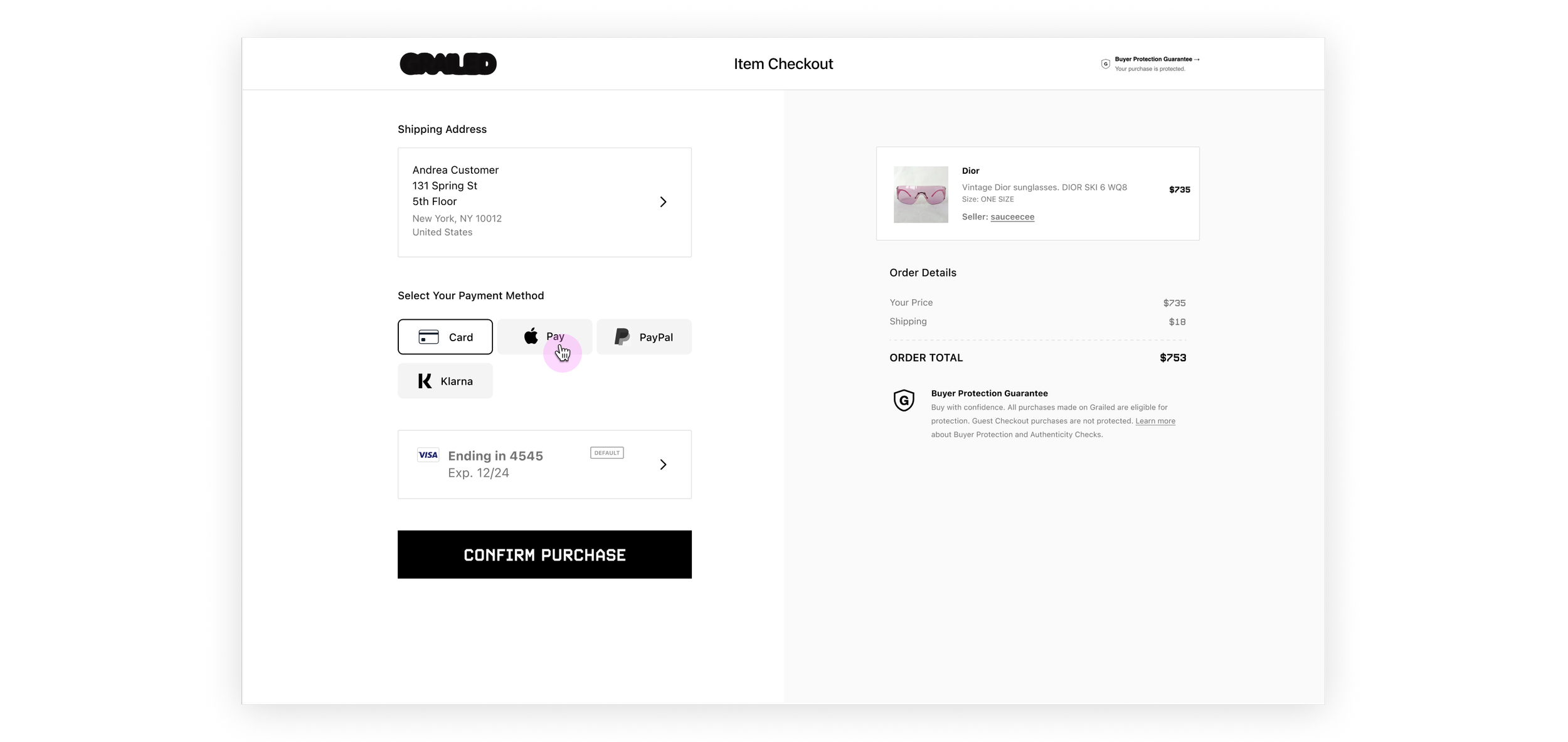Click the Klarna K logo icon

click(x=425, y=381)
